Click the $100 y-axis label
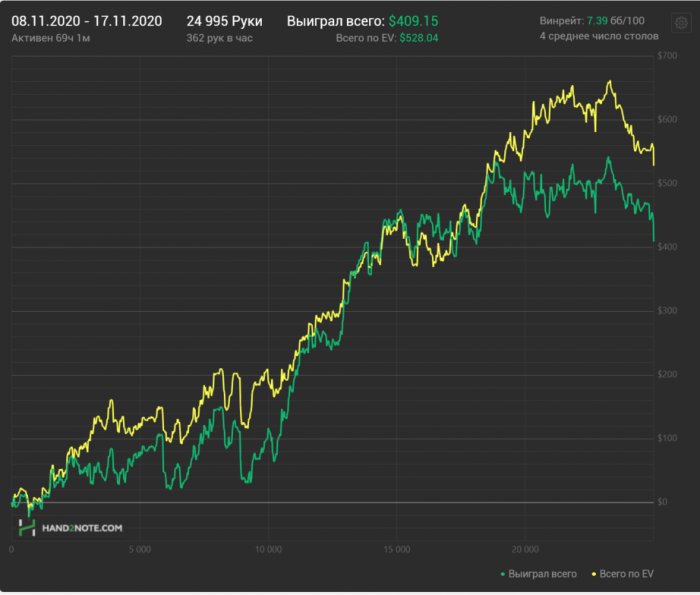This screenshot has width=700, height=595. click(667, 438)
